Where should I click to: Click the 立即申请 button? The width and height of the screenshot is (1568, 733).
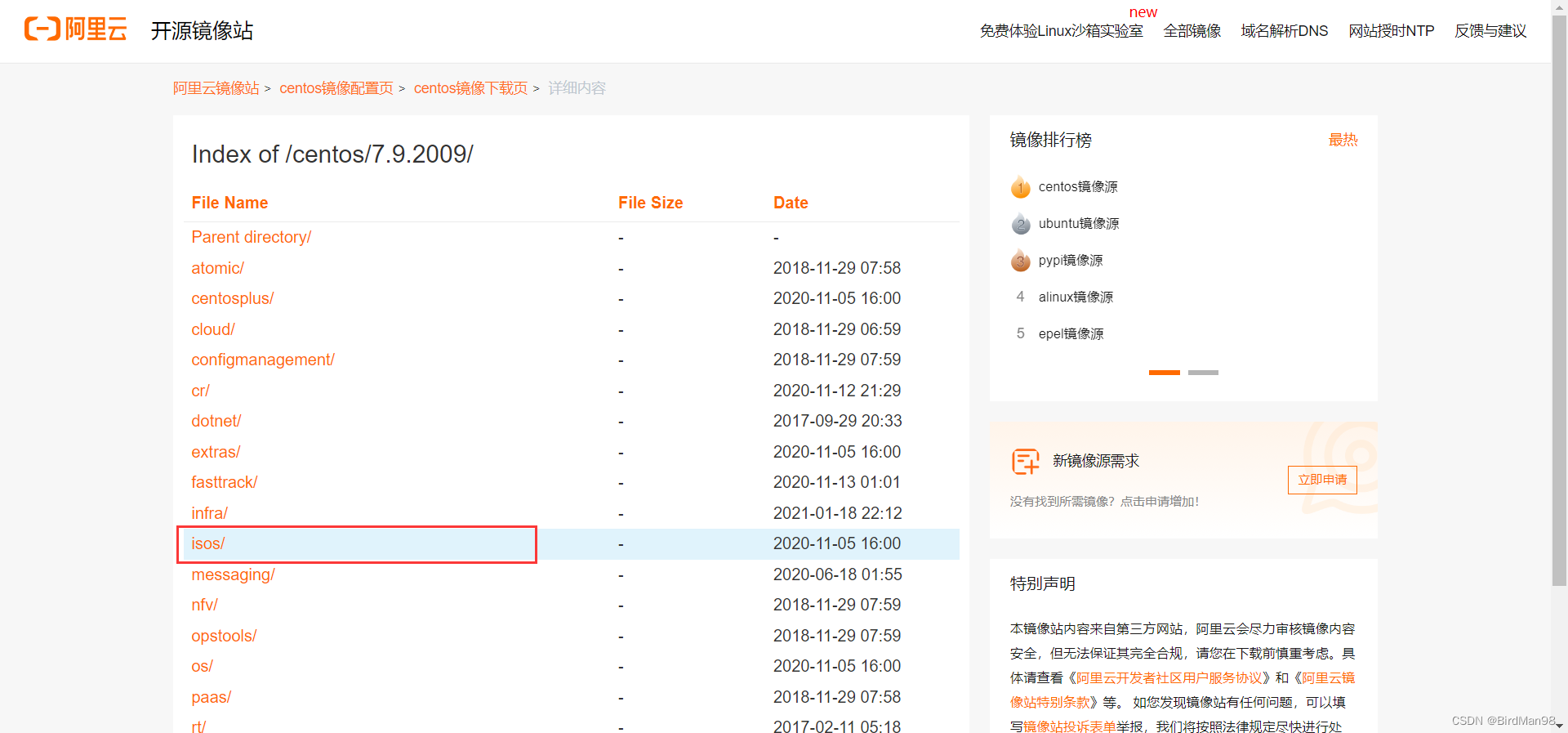click(1322, 480)
